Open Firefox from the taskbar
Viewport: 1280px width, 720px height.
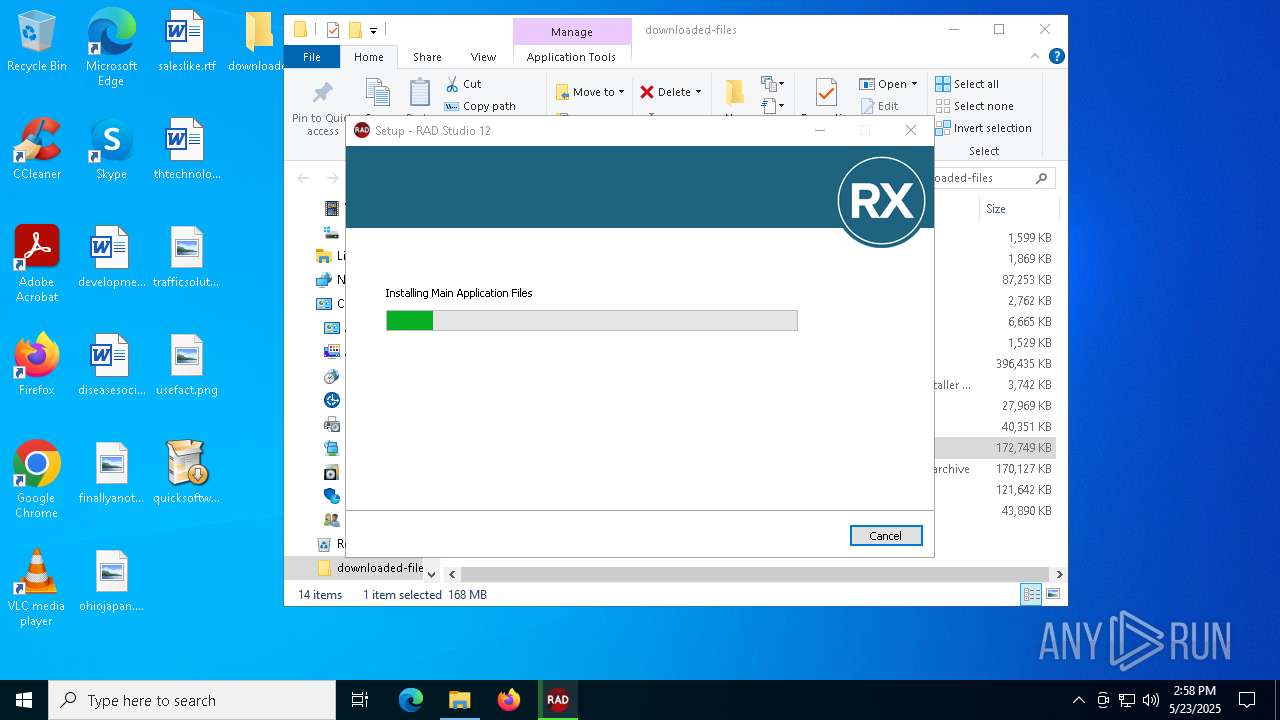click(x=509, y=700)
